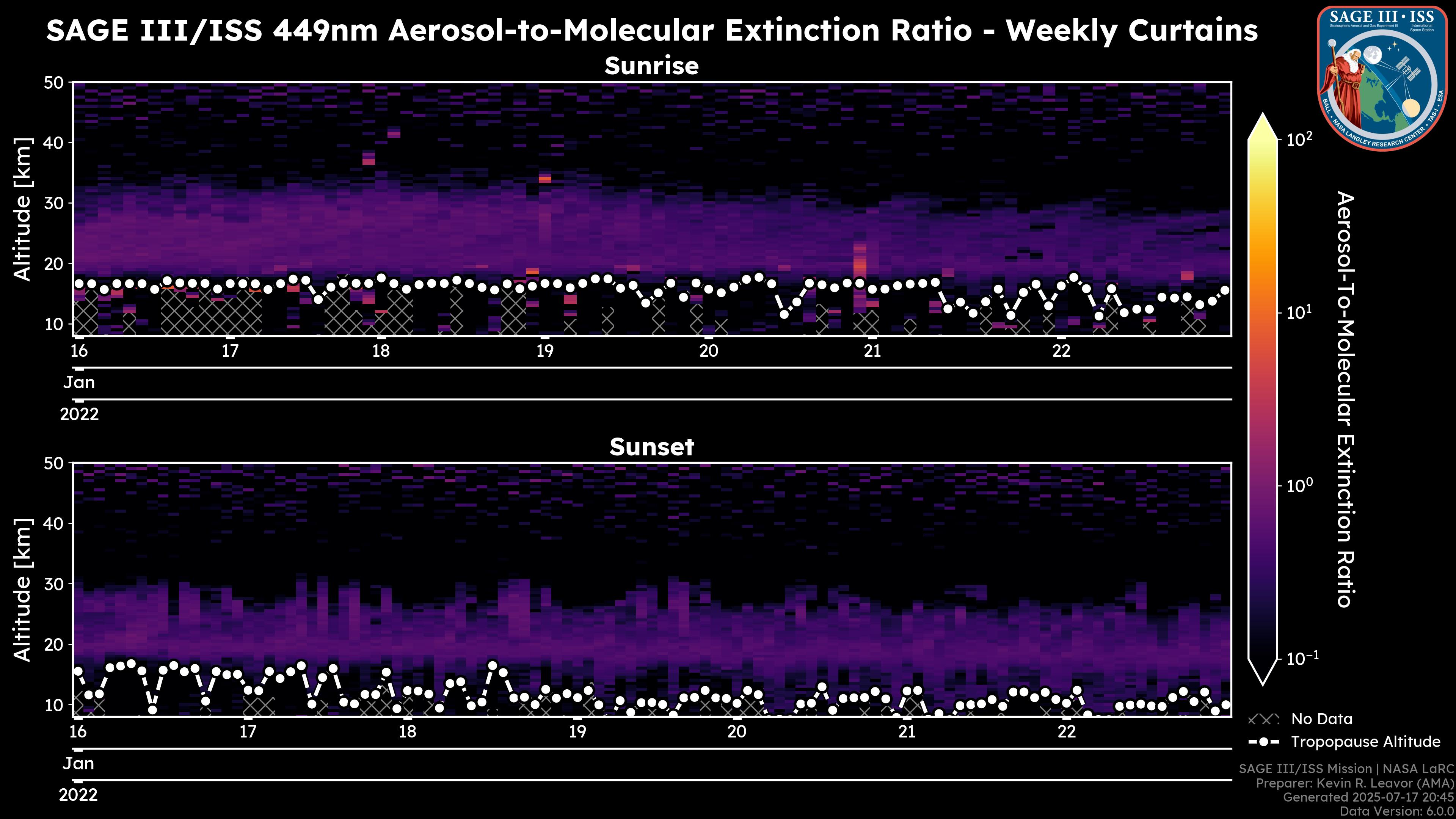Click the Tropopause Altitude legend marker
The width and height of the screenshot is (1456, 819).
(x=1263, y=742)
